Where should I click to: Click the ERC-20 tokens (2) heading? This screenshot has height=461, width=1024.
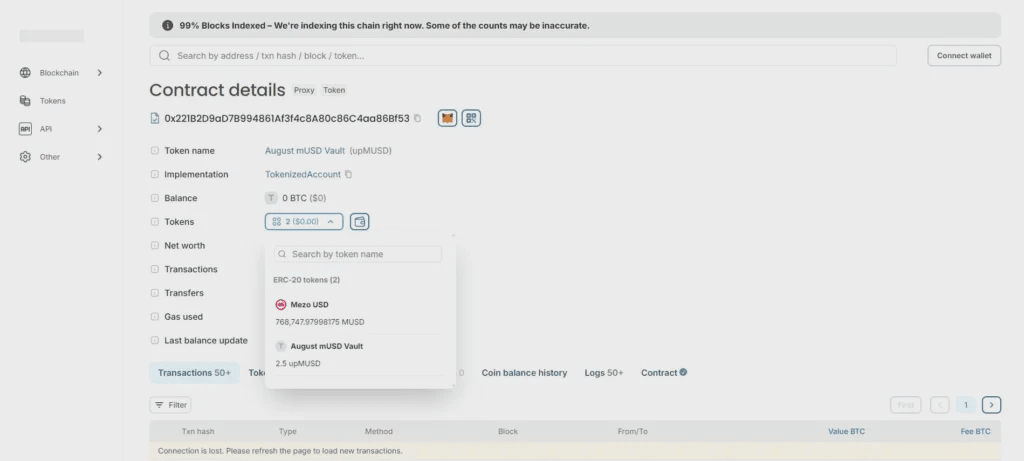[306, 280]
